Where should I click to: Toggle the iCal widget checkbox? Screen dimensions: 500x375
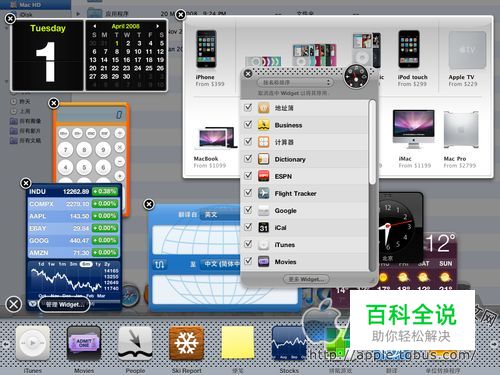[x=248, y=227]
